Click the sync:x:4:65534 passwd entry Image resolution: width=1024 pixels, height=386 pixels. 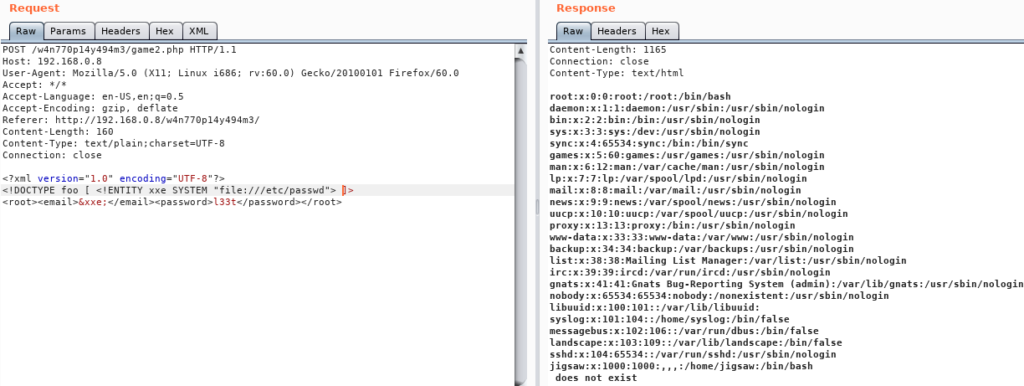coord(648,143)
